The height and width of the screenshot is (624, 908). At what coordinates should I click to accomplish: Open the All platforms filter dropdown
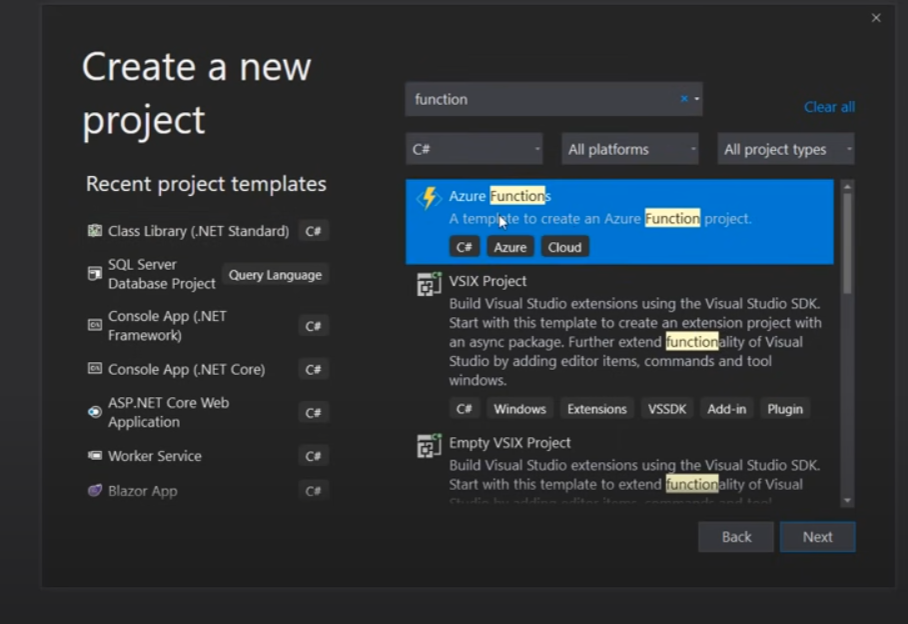click(x=630, y=149)
